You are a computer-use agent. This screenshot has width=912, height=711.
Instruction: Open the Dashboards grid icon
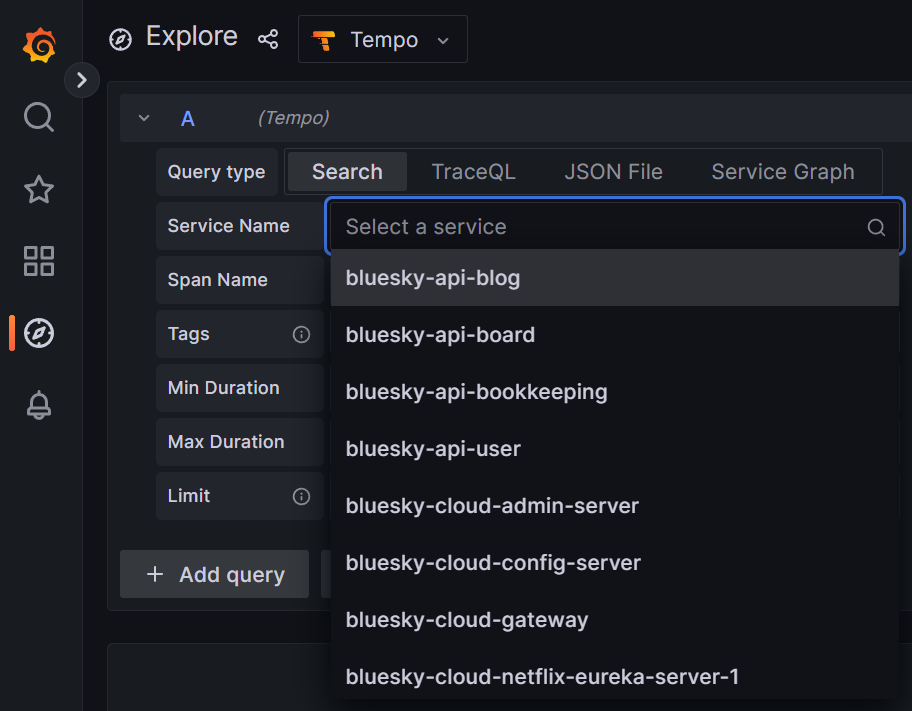point(39,261)
